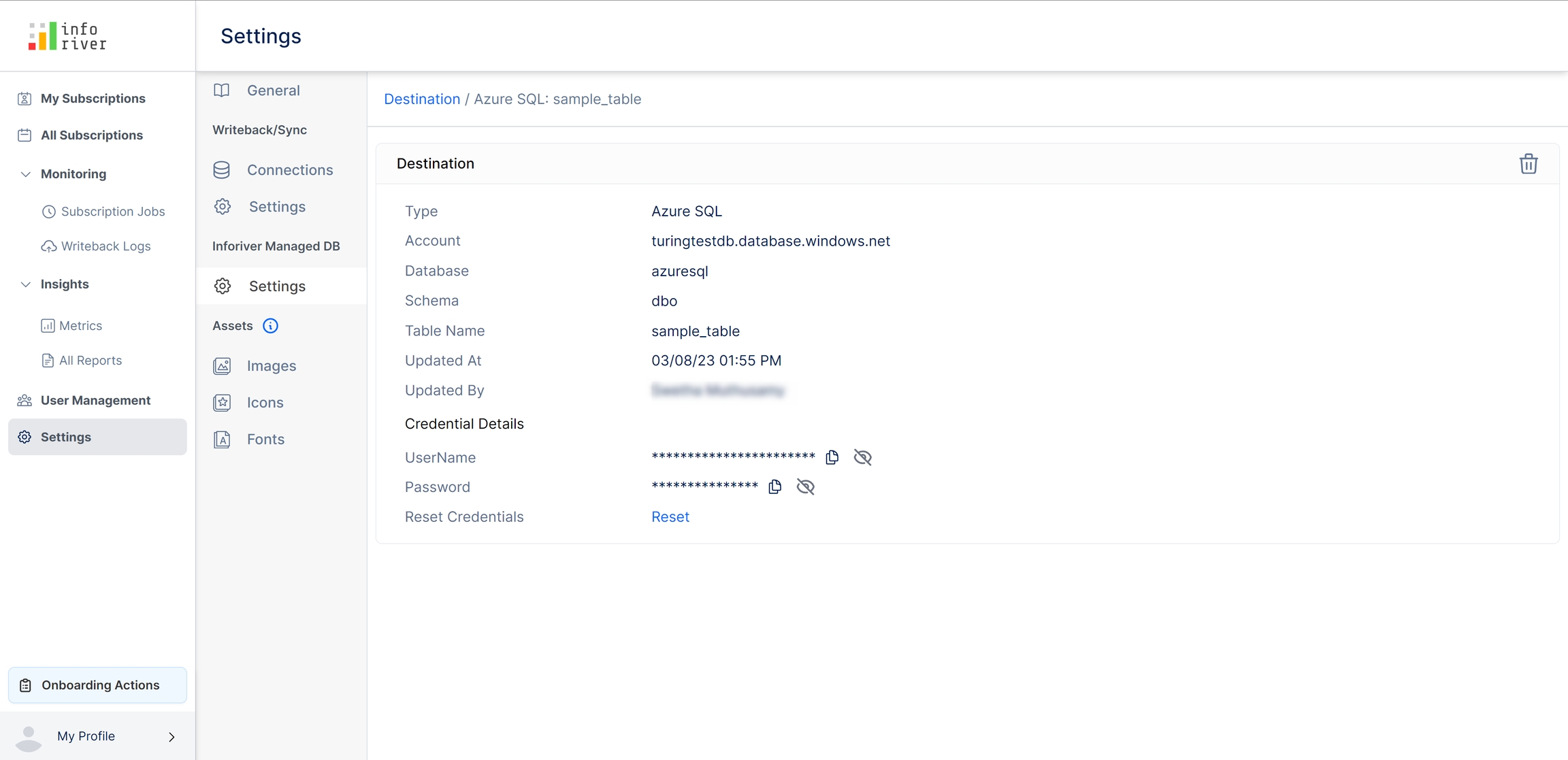
Task: Delete the destination with trash icon
Action: 1529,164
